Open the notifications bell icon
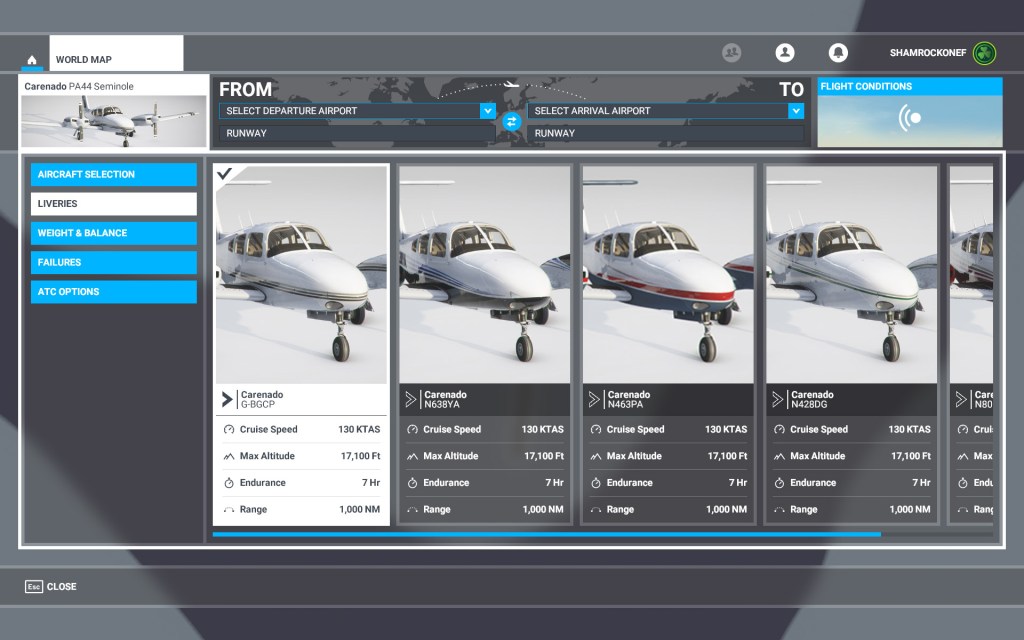Viewport: 1024px width, 640px height. (x=838, y=53)
